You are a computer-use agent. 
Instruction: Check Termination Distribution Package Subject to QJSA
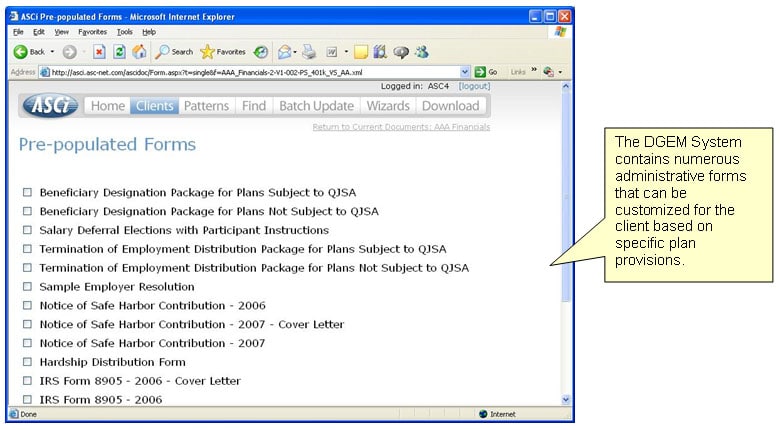27,249
